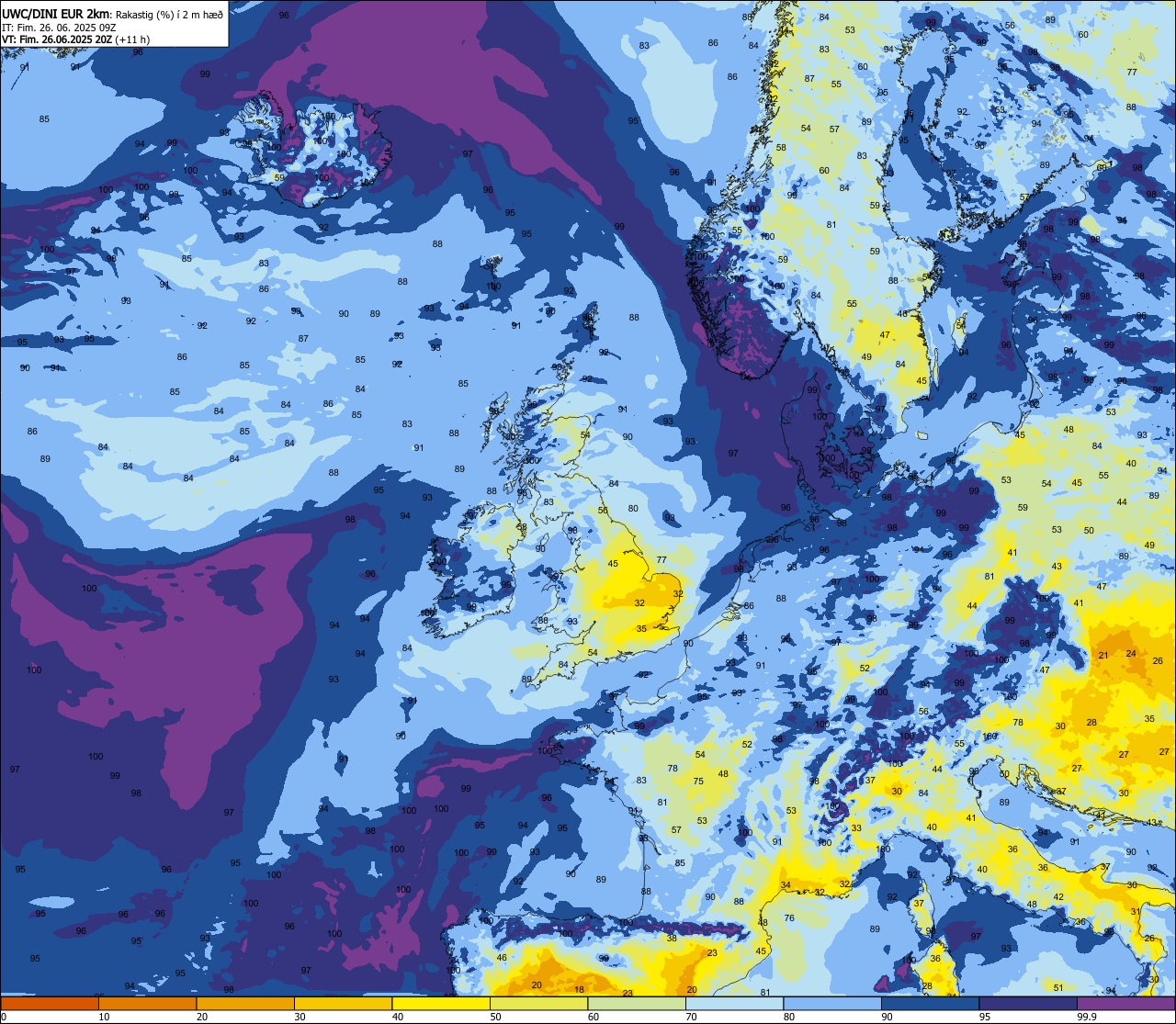1176x1024 pixels.
Task: Click the 0–10 dark orange legend swatch
Action: tap(50, 1004)
